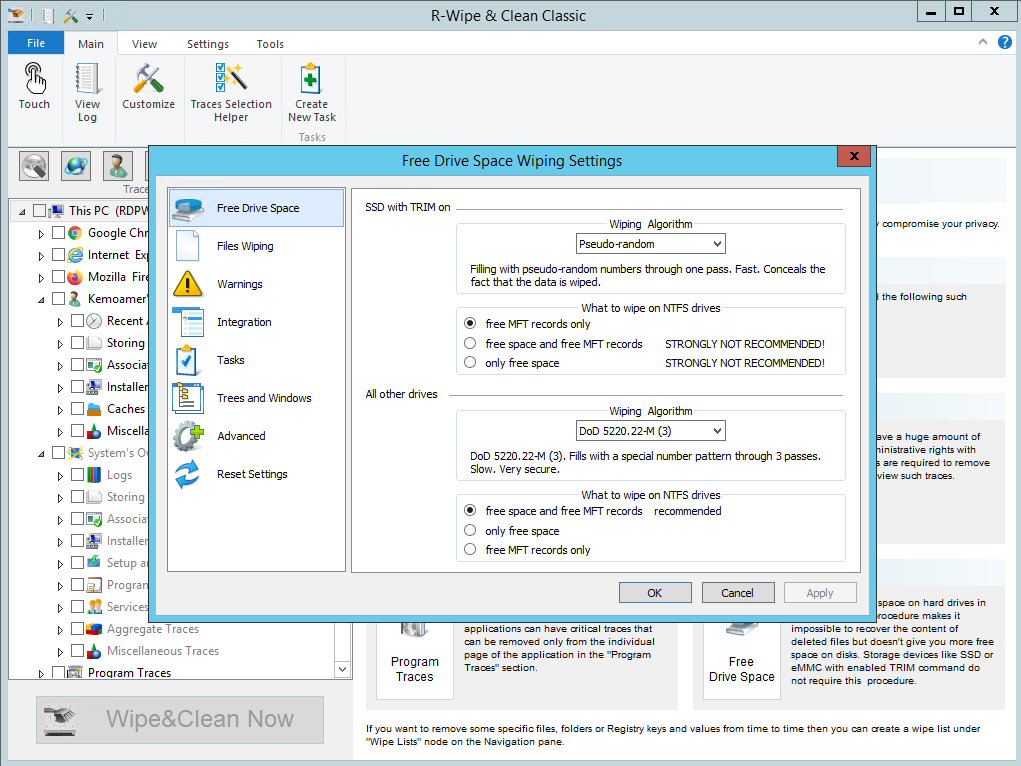The height and width of the screenshot is (766, 1021).
Task: Click Cancel in the settings dialog
Action: tap(738, 593)
